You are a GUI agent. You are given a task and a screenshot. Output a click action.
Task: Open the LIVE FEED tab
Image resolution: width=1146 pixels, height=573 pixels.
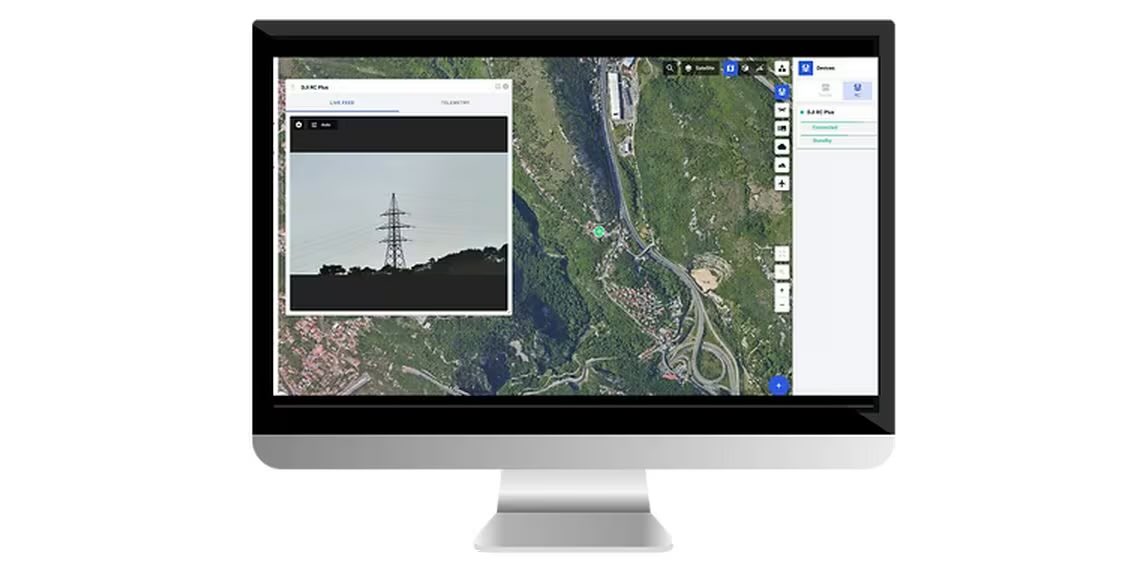point(342,103)
